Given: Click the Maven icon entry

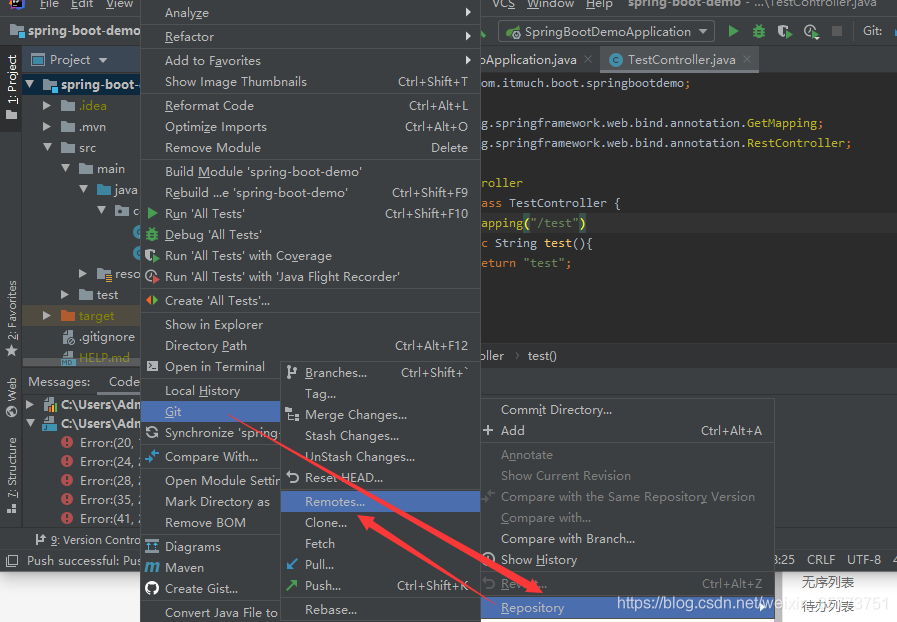Looking at the screenshot, I should (x=152, y=568).
